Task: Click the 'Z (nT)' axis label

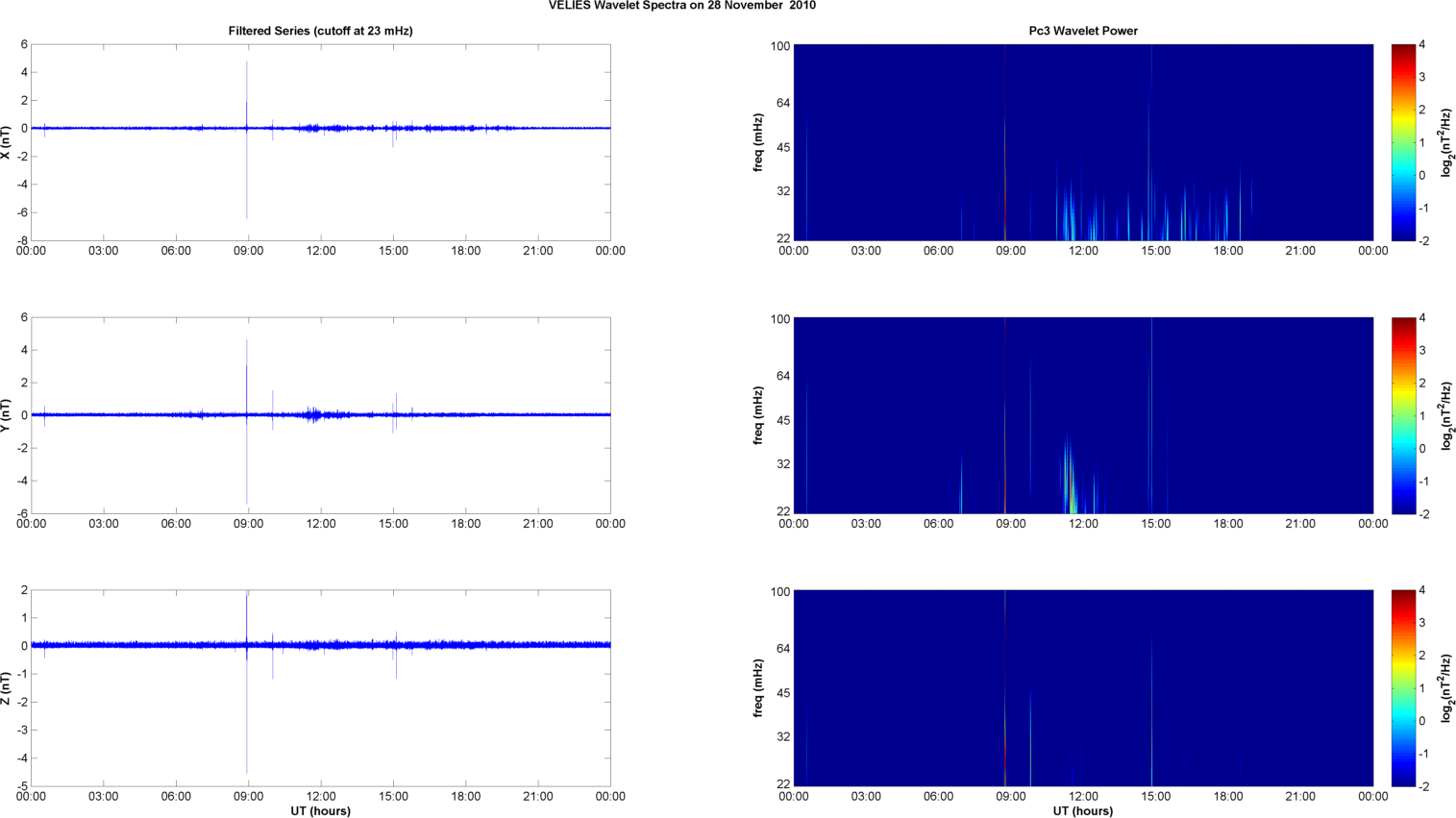Action: pos(7,688)
